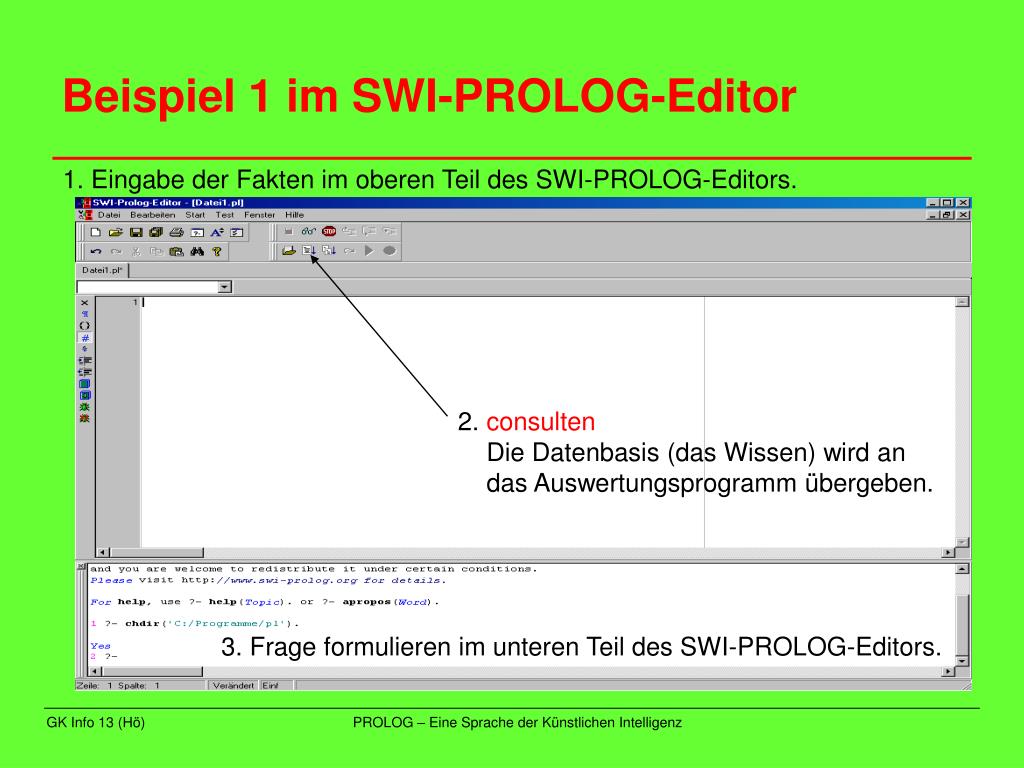Viewport: 1024px width, 768px height.
Task: Open the Start menu in the menu bar
Action: pos(195,215)
